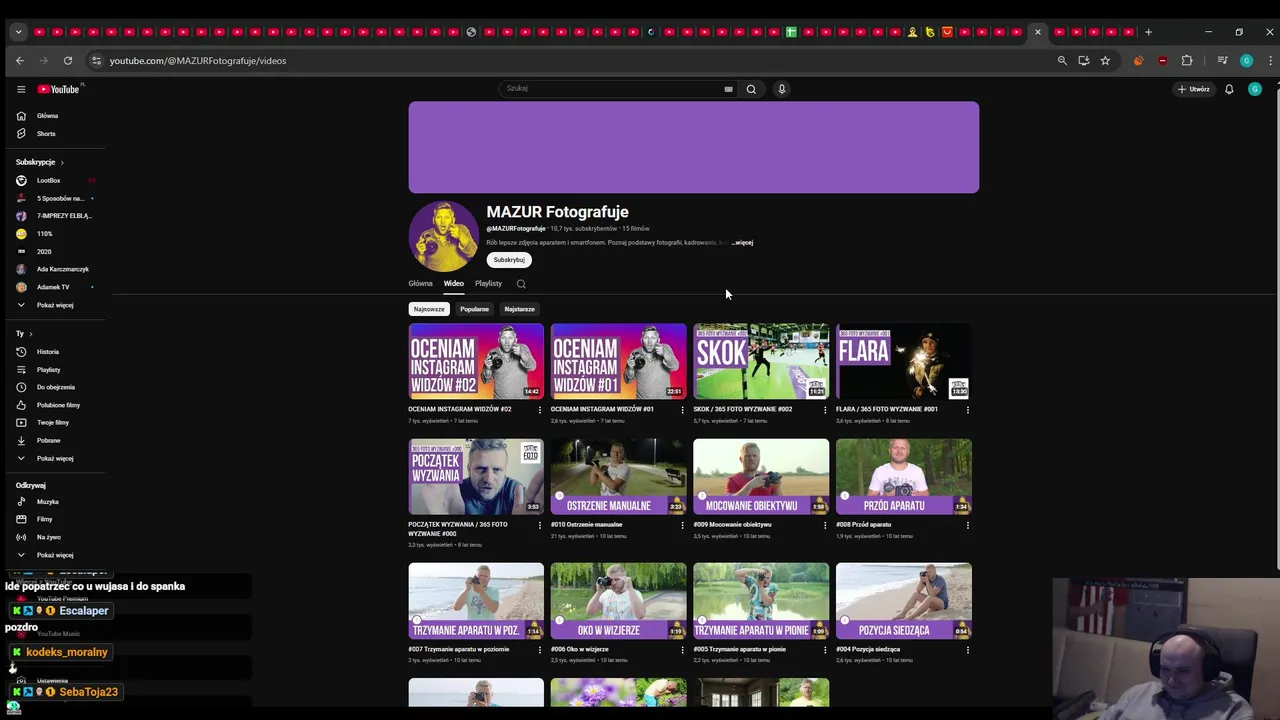Image resolution: width=1280 pixels, height=720 pixels.
Task: Filter videos by Najstarsze
Action: [519, 309]
